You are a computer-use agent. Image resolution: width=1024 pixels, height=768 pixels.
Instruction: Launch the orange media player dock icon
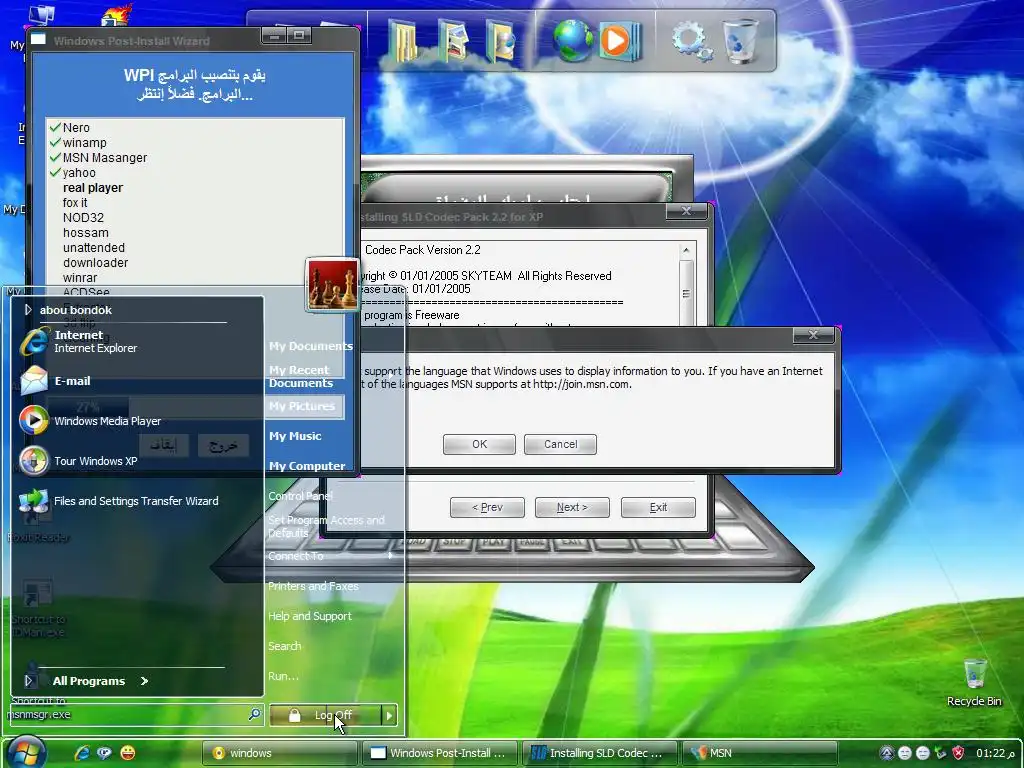click(619, 40)
